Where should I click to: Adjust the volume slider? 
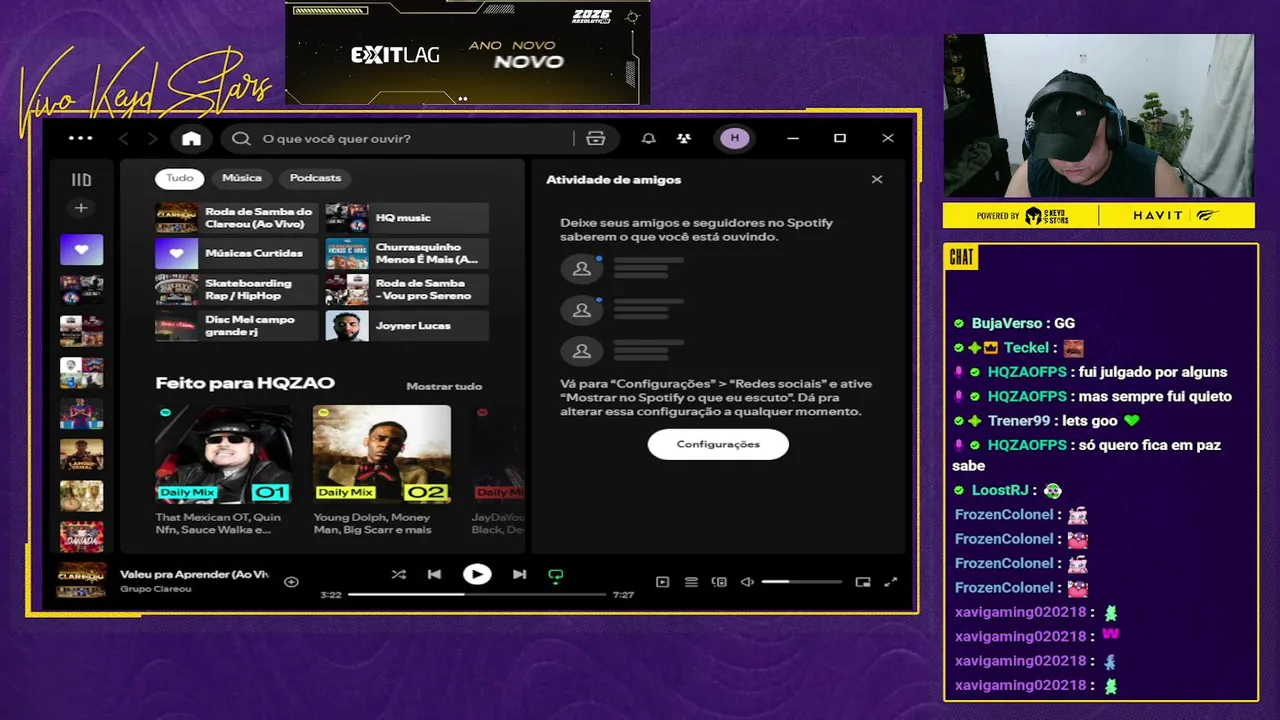(801, 582)
